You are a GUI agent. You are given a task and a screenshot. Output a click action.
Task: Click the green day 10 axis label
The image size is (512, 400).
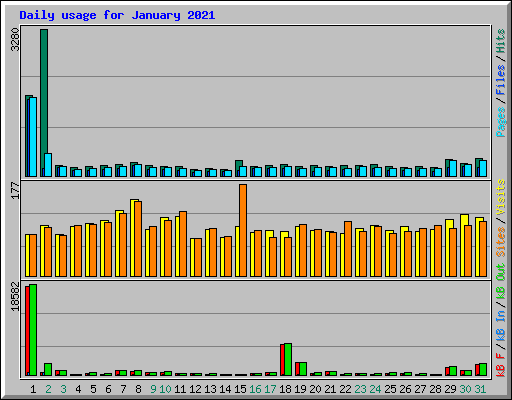165,389
